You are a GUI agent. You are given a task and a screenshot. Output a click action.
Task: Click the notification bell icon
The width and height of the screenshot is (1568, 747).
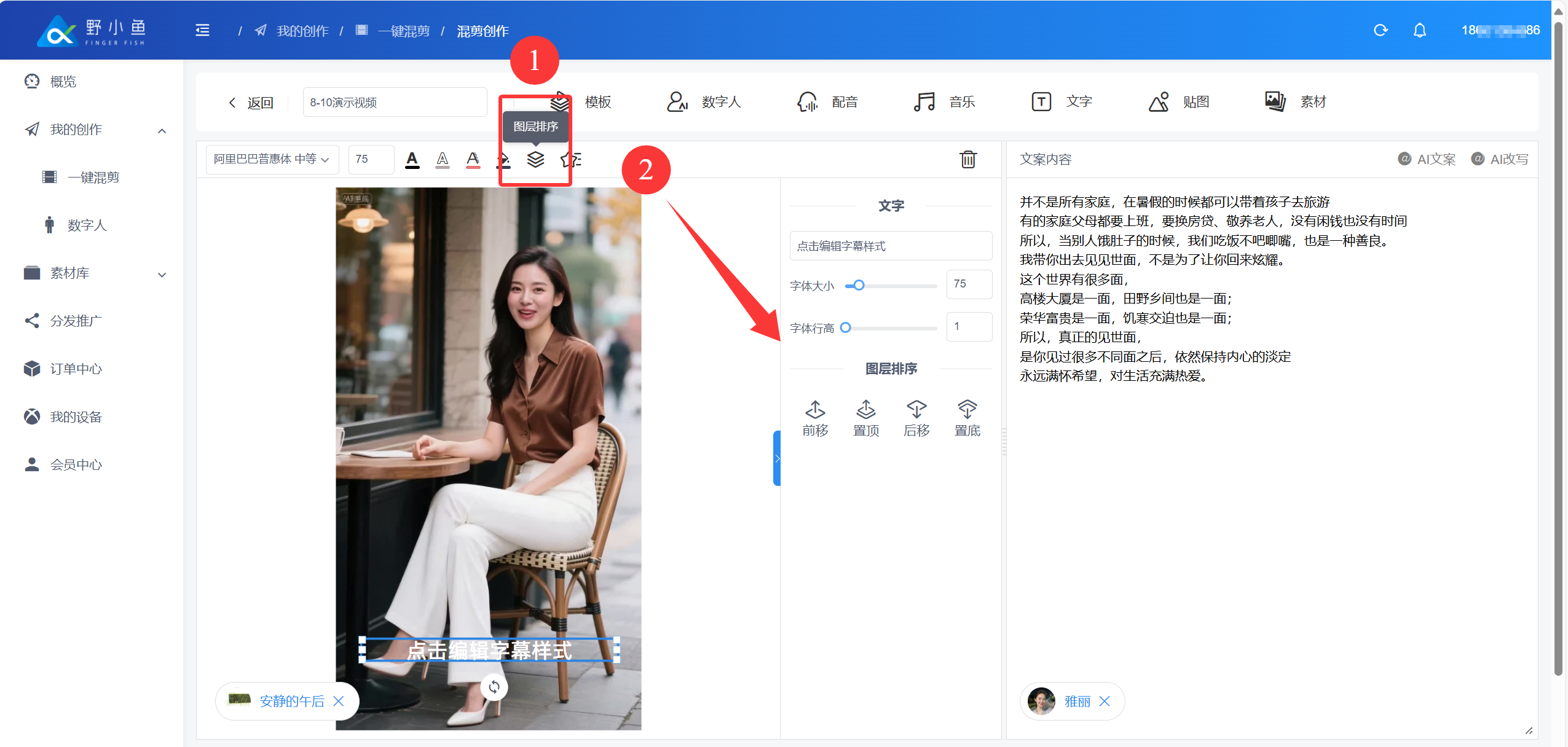[1419, 30]
